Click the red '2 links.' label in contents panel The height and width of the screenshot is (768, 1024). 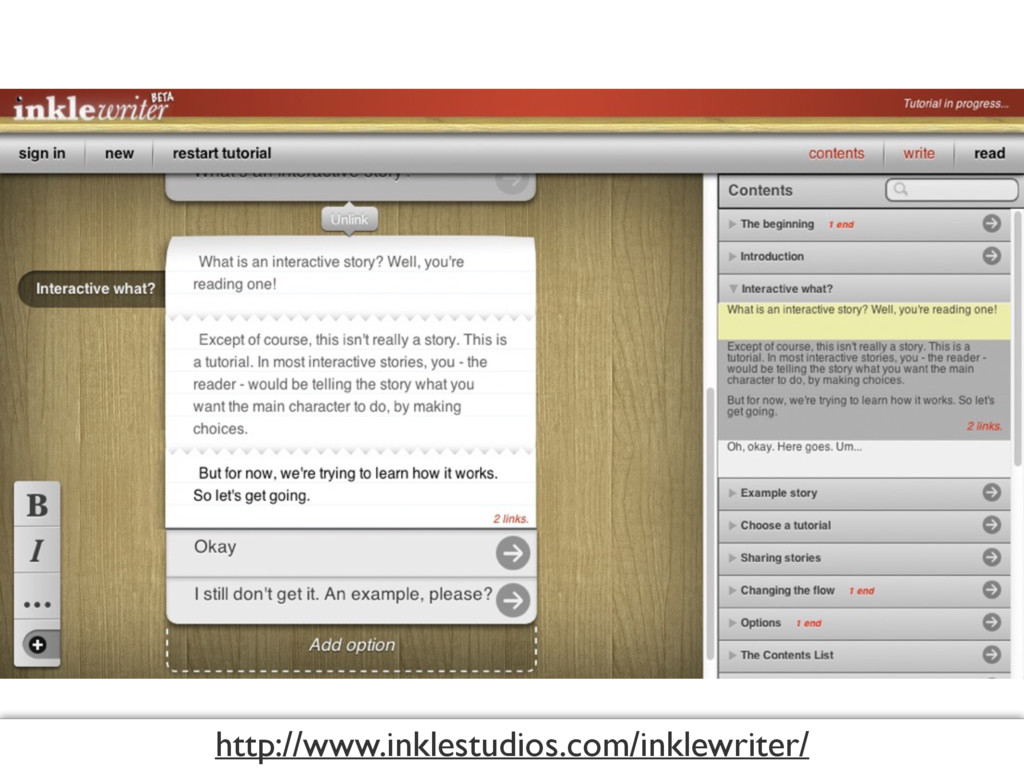click(984, 426)
